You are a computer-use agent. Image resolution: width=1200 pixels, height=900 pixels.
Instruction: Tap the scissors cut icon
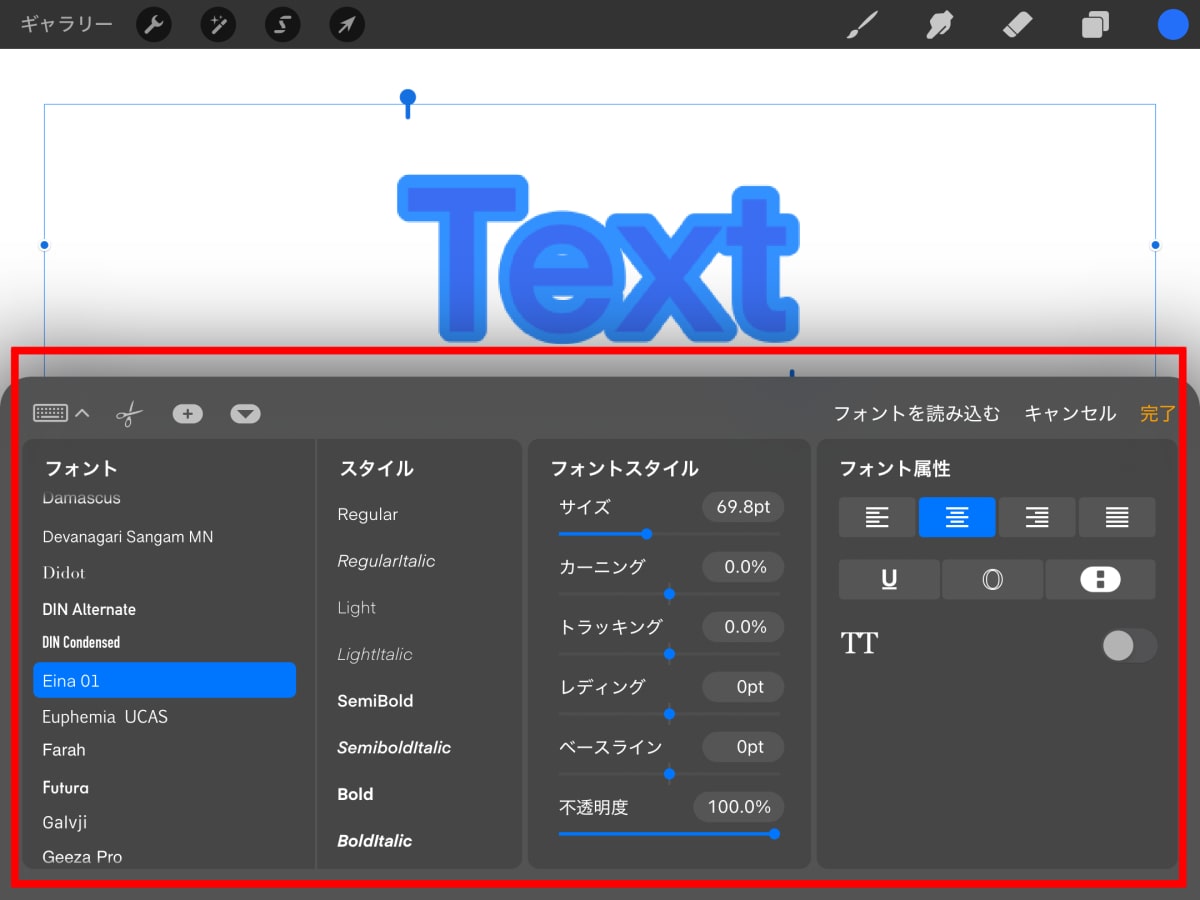click(x=129, y=413)
